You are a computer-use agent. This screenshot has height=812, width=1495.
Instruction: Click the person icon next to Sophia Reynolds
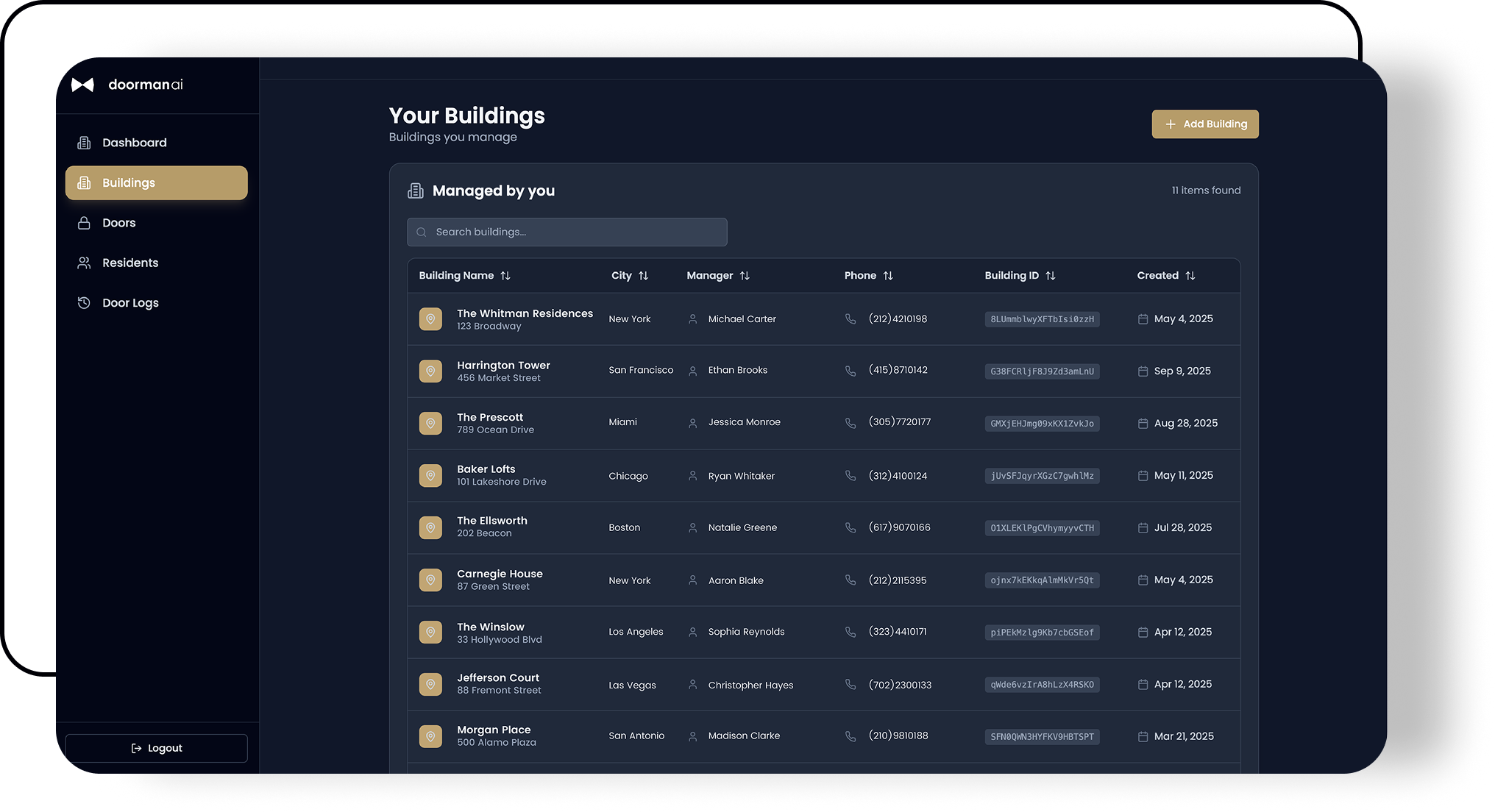point(692,633)
